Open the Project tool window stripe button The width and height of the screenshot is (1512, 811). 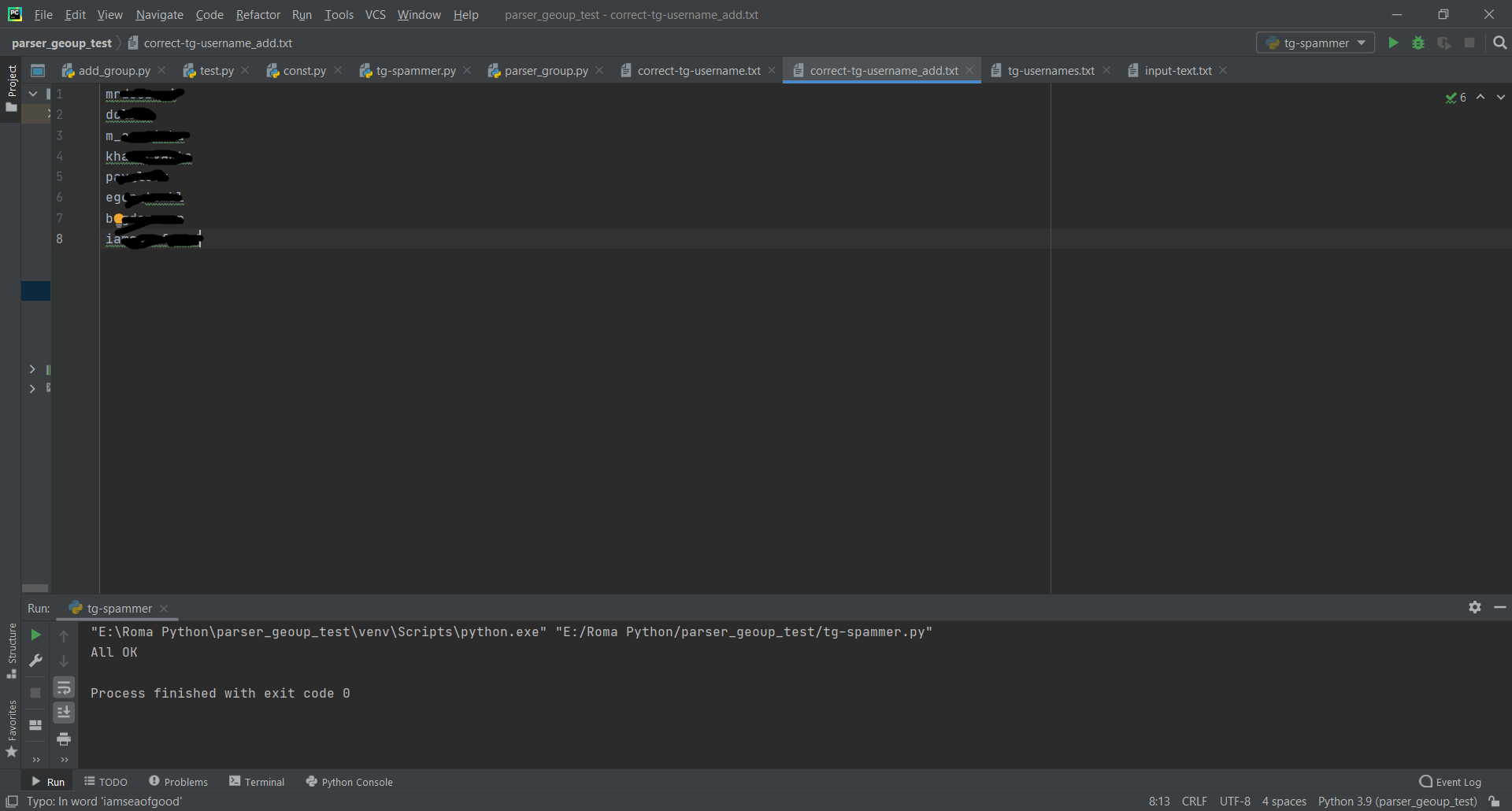tap(11, 88)
